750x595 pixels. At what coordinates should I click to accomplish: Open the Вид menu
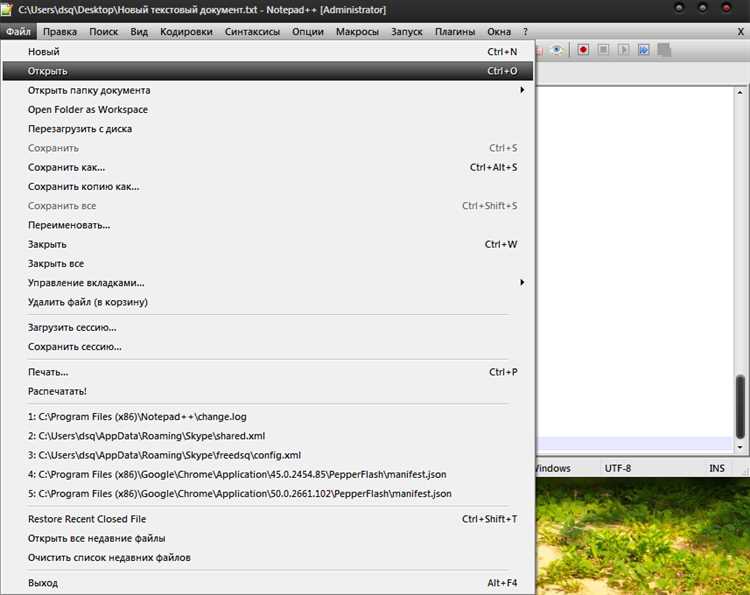point(139,32)
